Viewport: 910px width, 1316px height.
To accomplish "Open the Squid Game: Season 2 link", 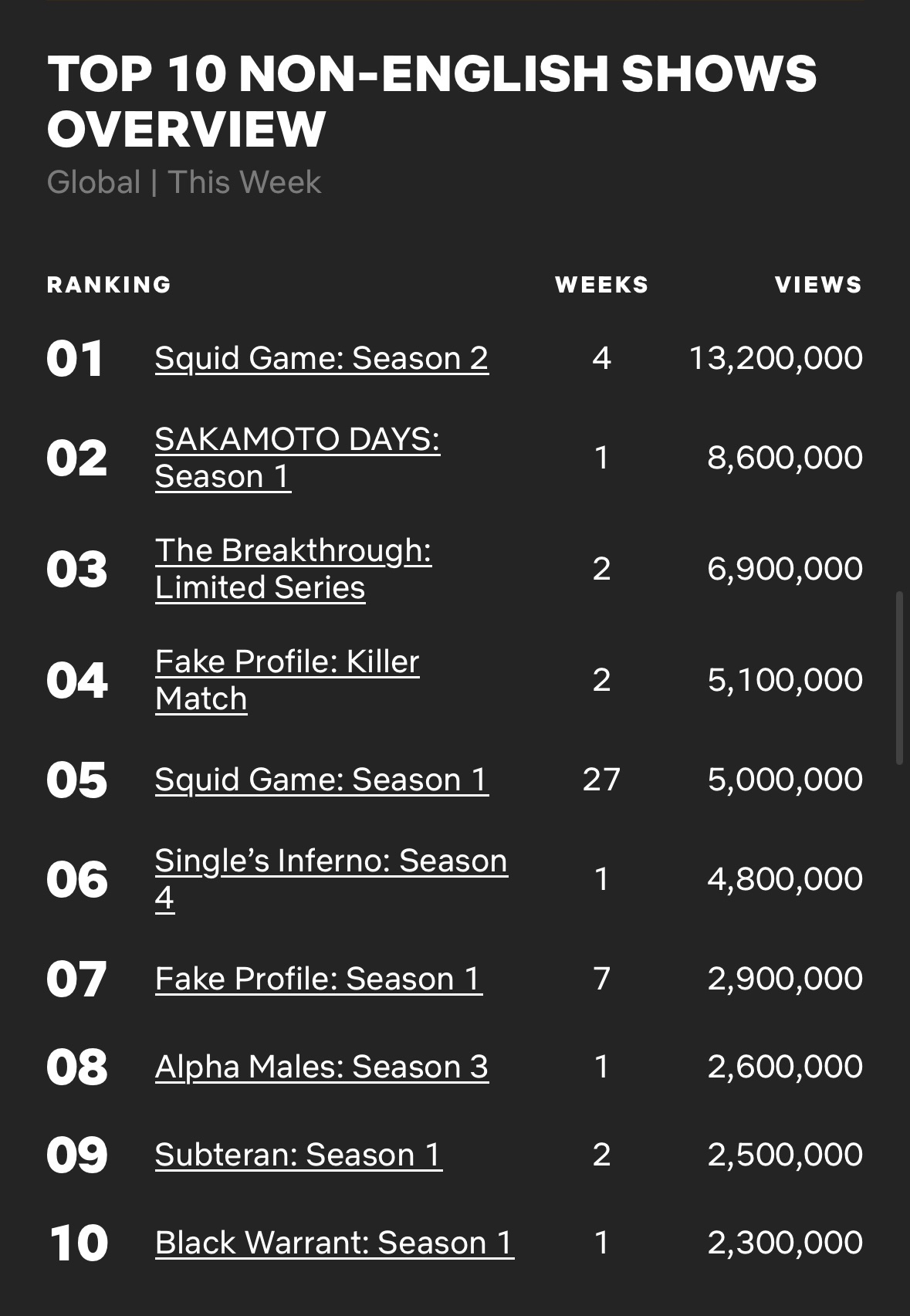I will click(321, 358).
